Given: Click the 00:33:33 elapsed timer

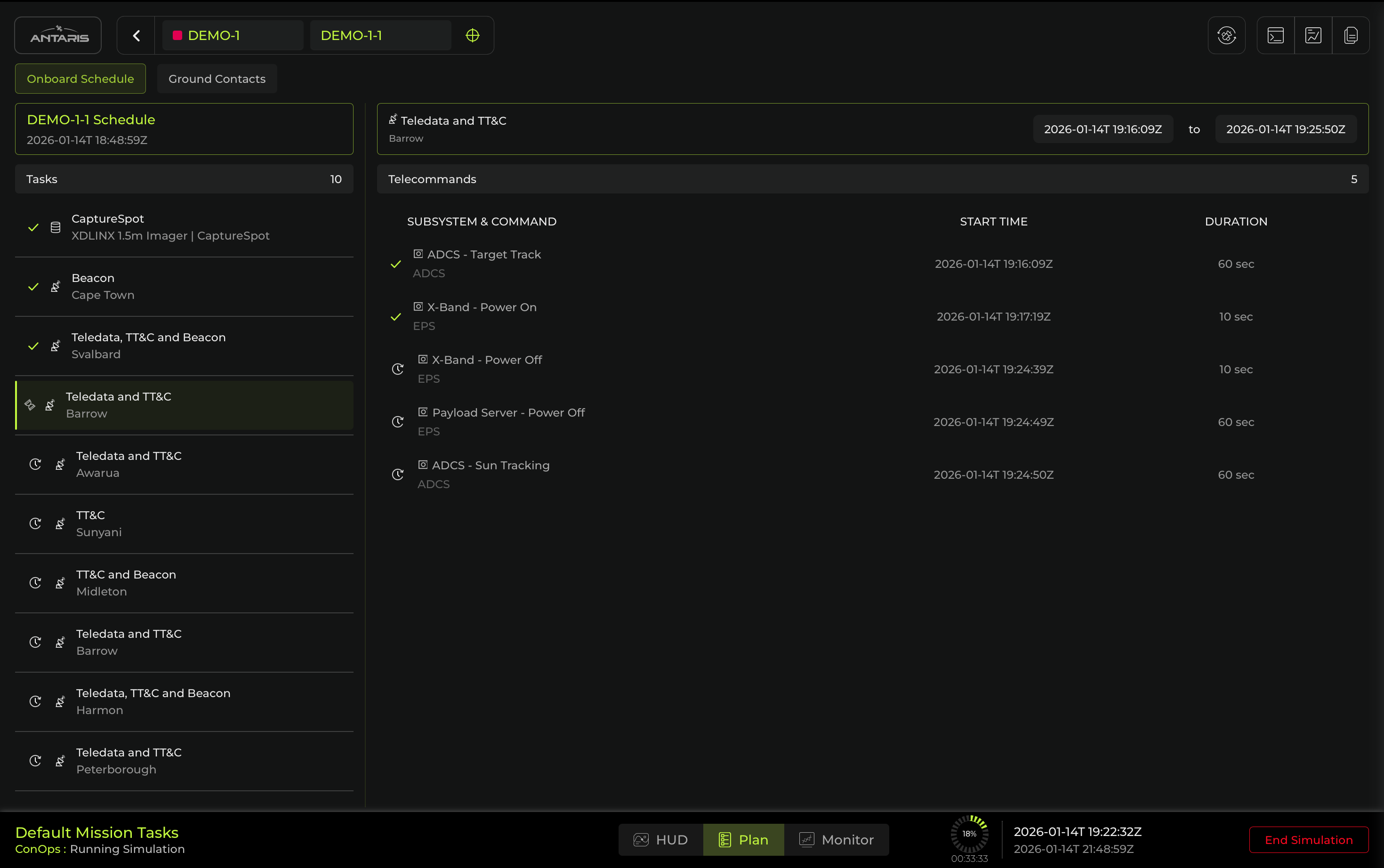Looking at the screenshot, I should click(970, 859).
